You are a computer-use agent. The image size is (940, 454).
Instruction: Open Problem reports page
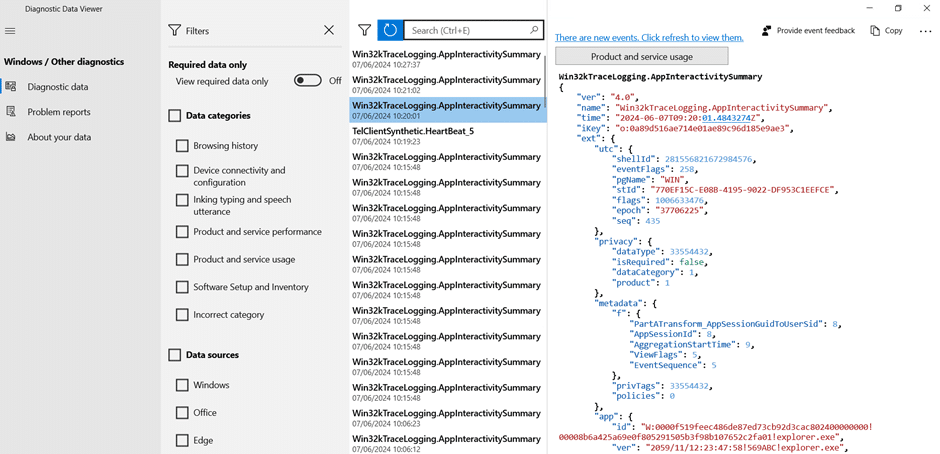click(59, 112)
